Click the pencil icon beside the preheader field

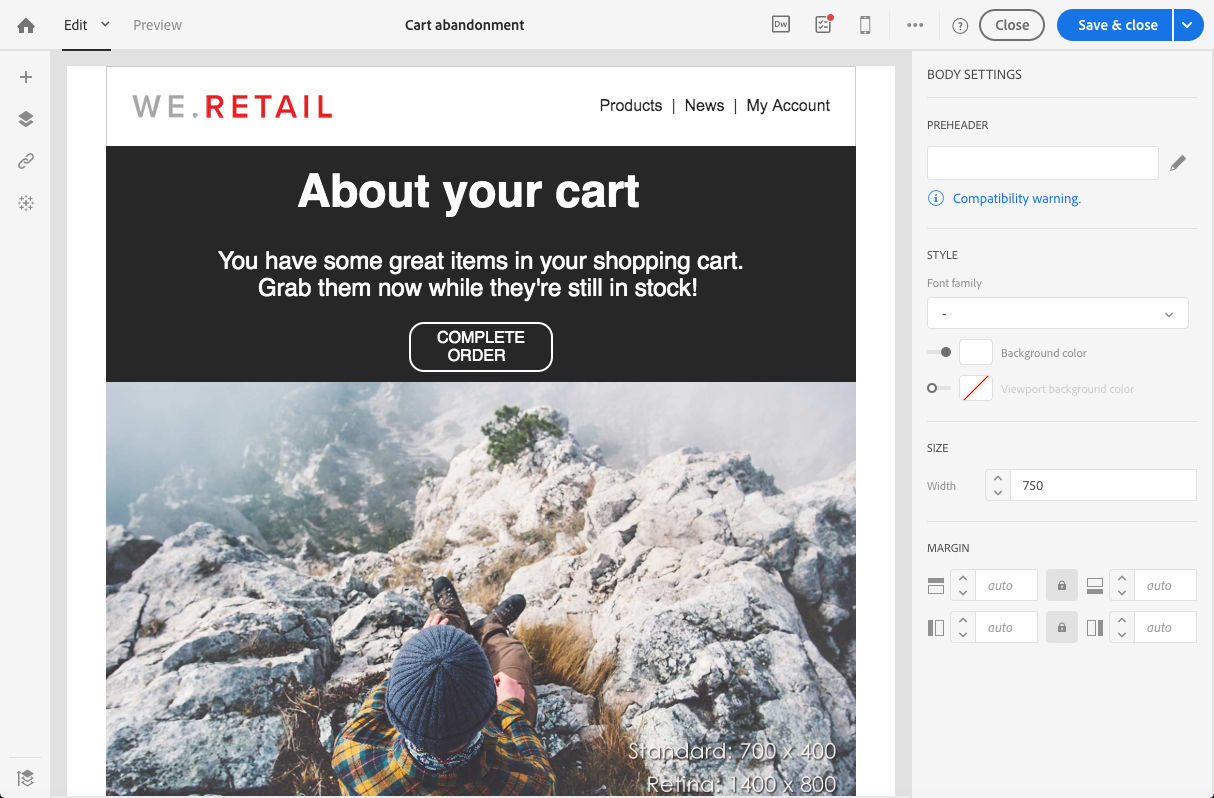click(1178, 163)
